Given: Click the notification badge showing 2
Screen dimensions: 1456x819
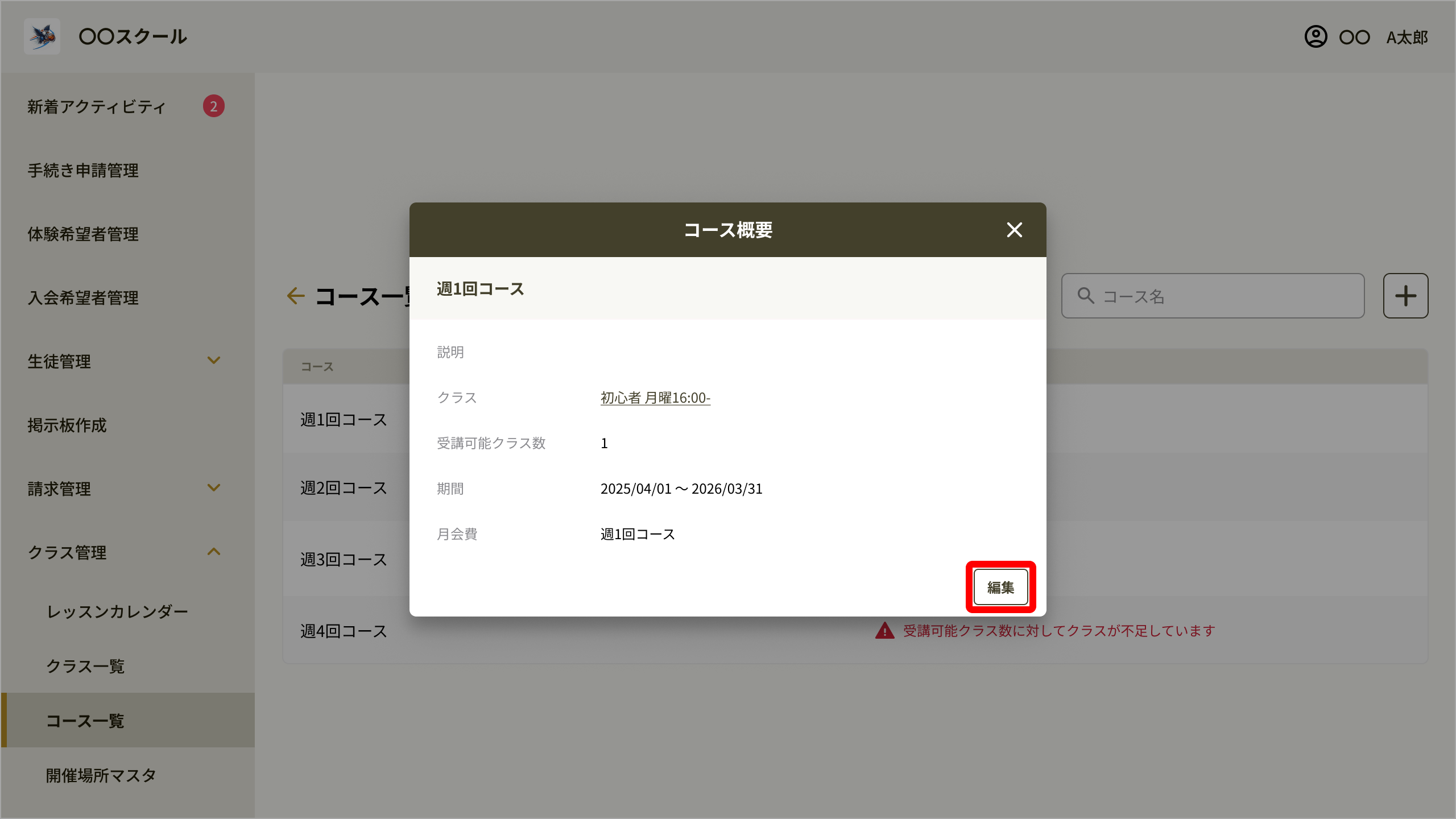Looking at the screenshot, I should coord(214,106).
